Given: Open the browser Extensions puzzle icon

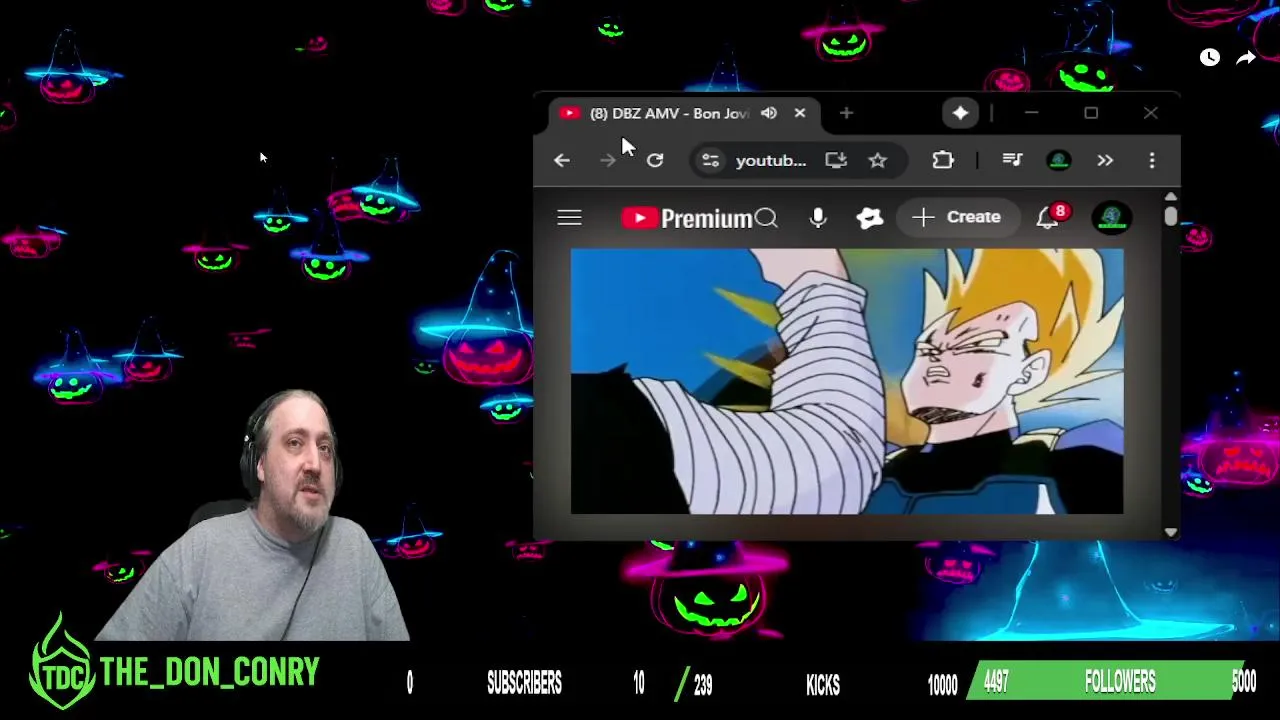Looking at the screenshot, I should 943,160.
